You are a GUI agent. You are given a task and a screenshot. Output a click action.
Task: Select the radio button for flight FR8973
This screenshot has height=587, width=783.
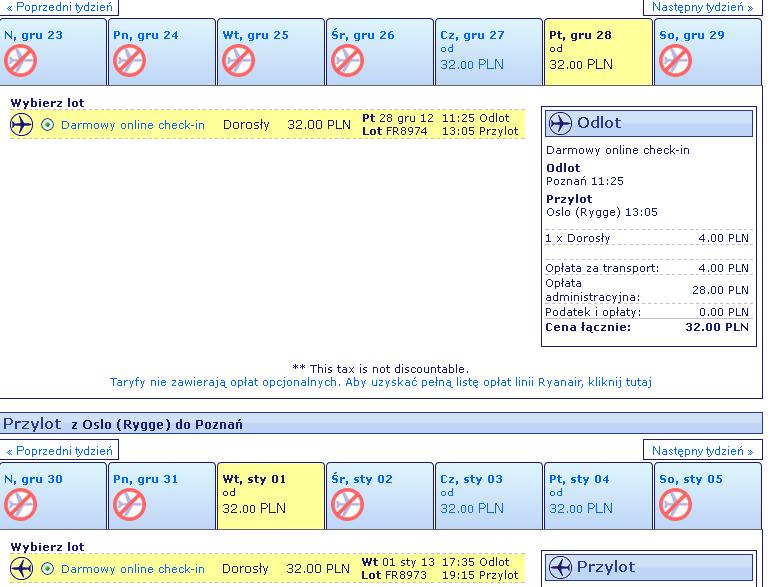(47, 569)
